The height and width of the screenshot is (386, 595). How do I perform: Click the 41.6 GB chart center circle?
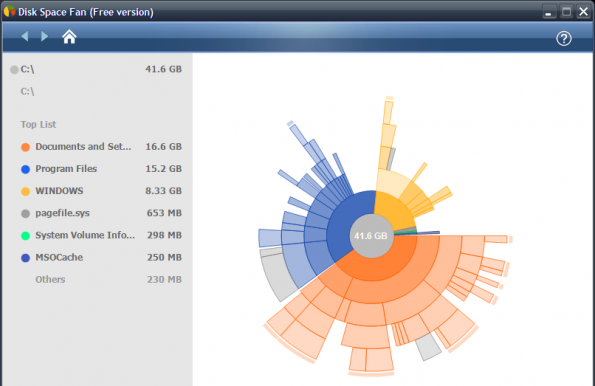pyautogui.click(x=371, y=236)
